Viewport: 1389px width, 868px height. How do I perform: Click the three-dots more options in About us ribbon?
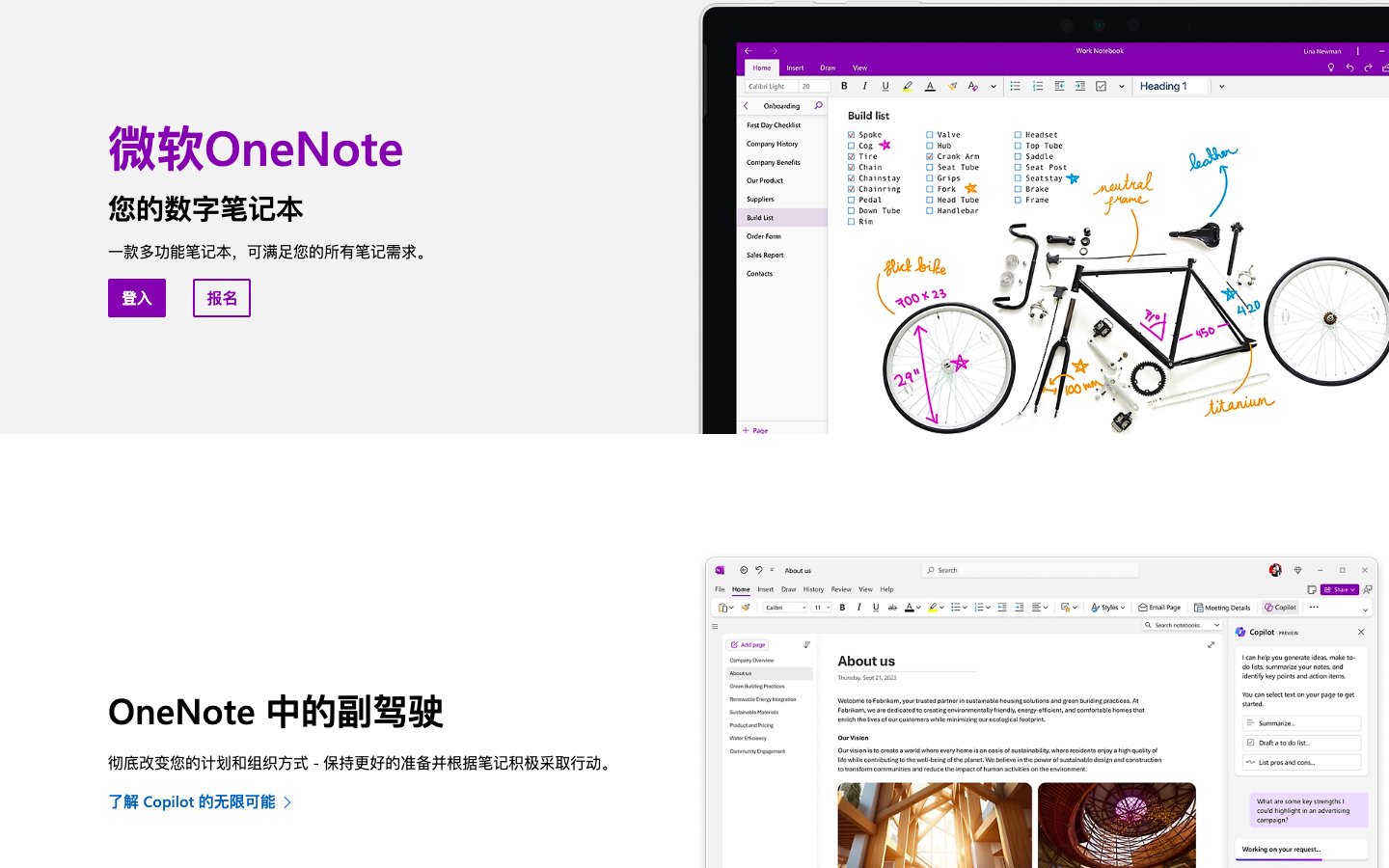(1314, 608)
